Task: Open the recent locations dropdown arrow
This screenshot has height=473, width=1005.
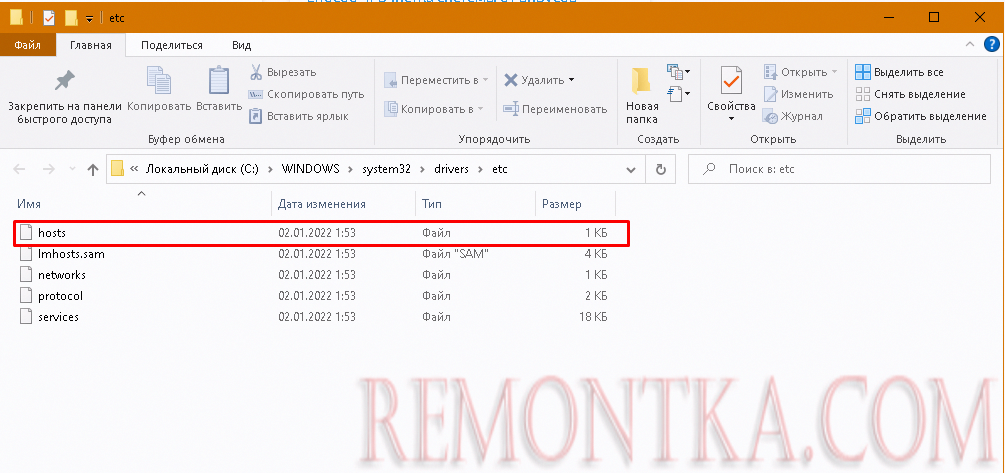Action: pyautogui.click(x=73, y=169)
